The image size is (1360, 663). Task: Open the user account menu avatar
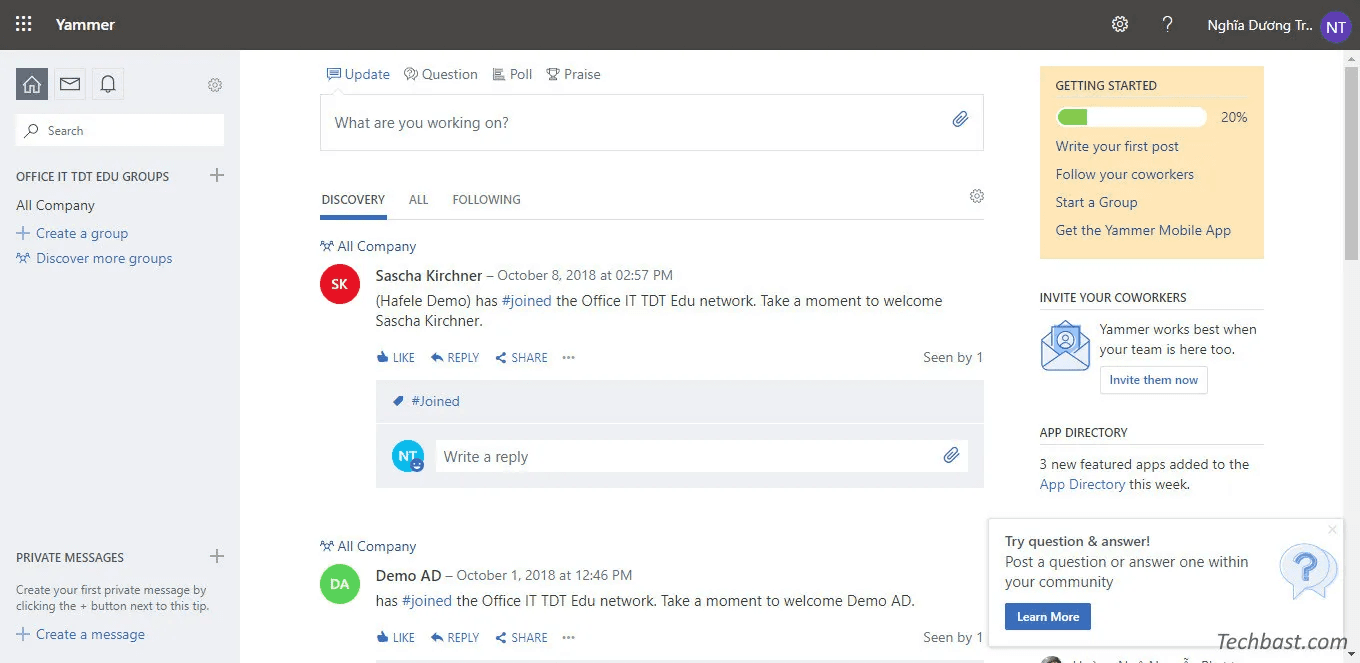(x=1335, y=27)
